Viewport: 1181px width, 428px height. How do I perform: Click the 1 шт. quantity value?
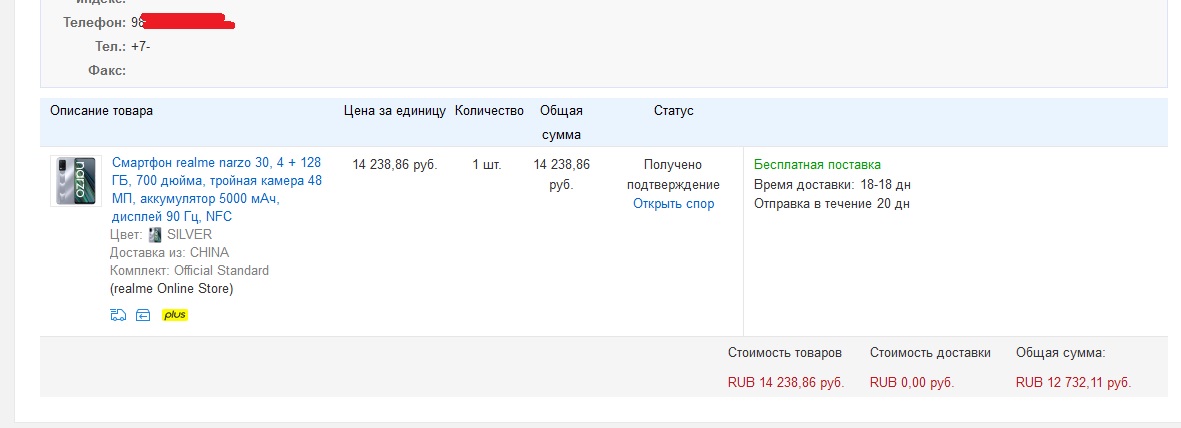click(x=487, y=165)
